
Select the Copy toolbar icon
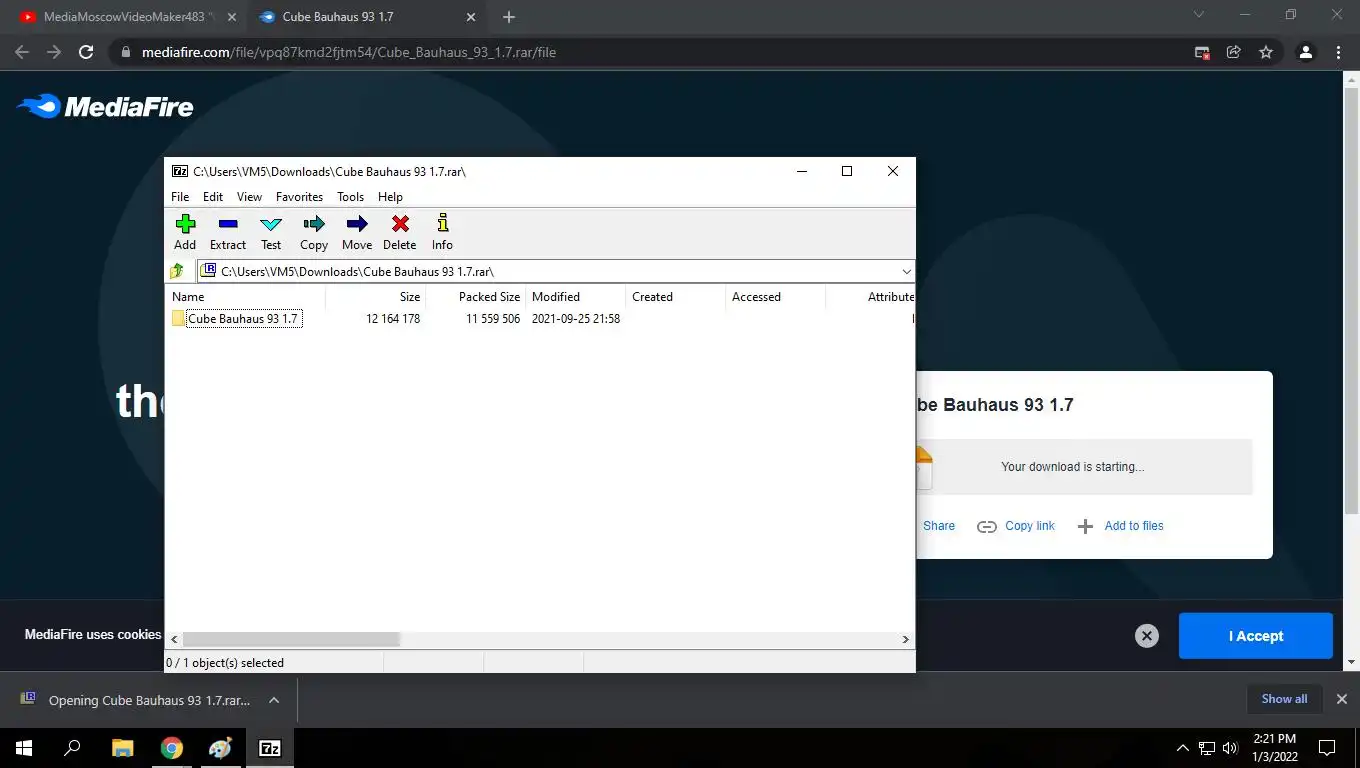[x=314, y=232]
